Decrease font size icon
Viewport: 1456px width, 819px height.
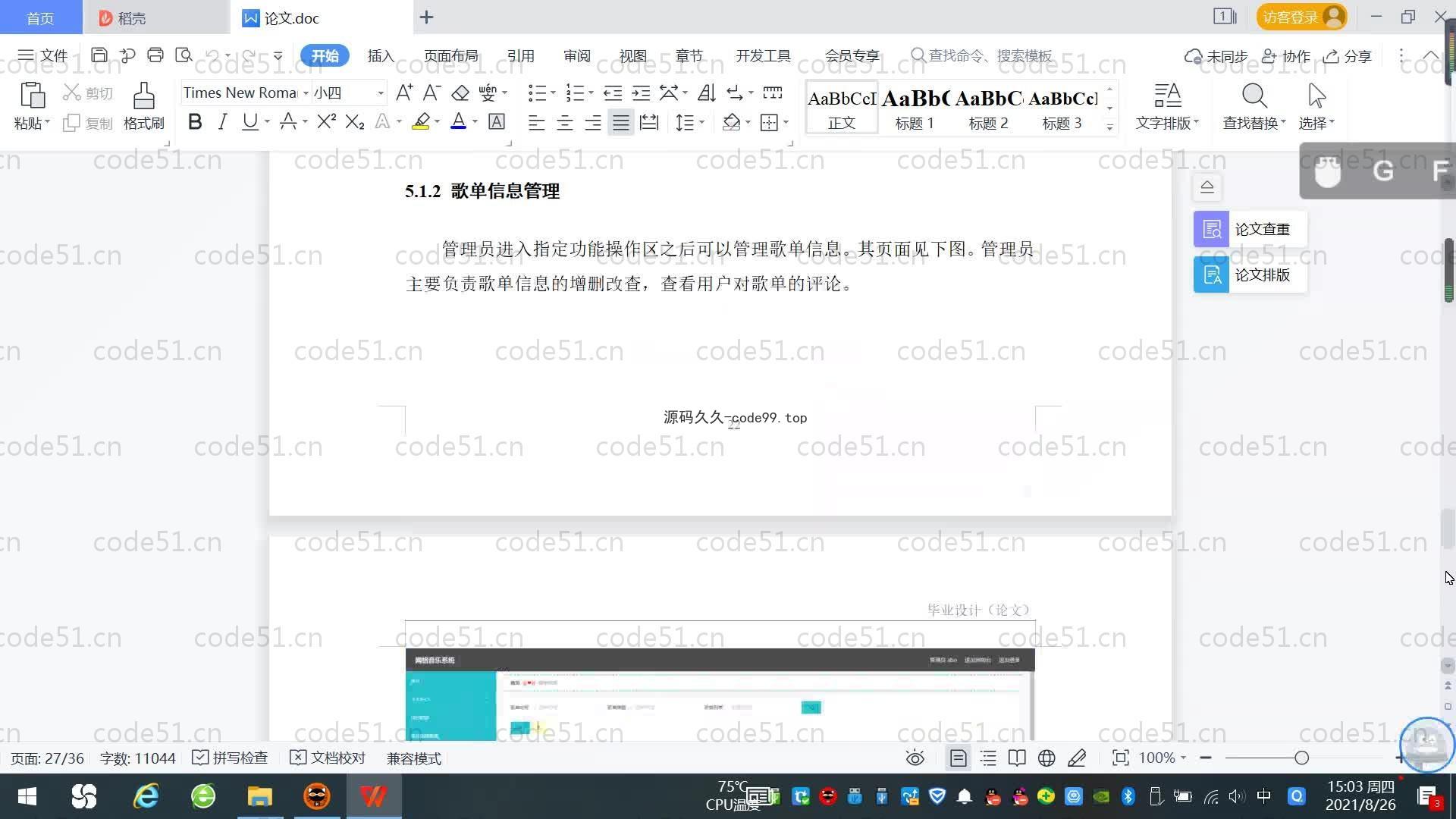[431, 93]
